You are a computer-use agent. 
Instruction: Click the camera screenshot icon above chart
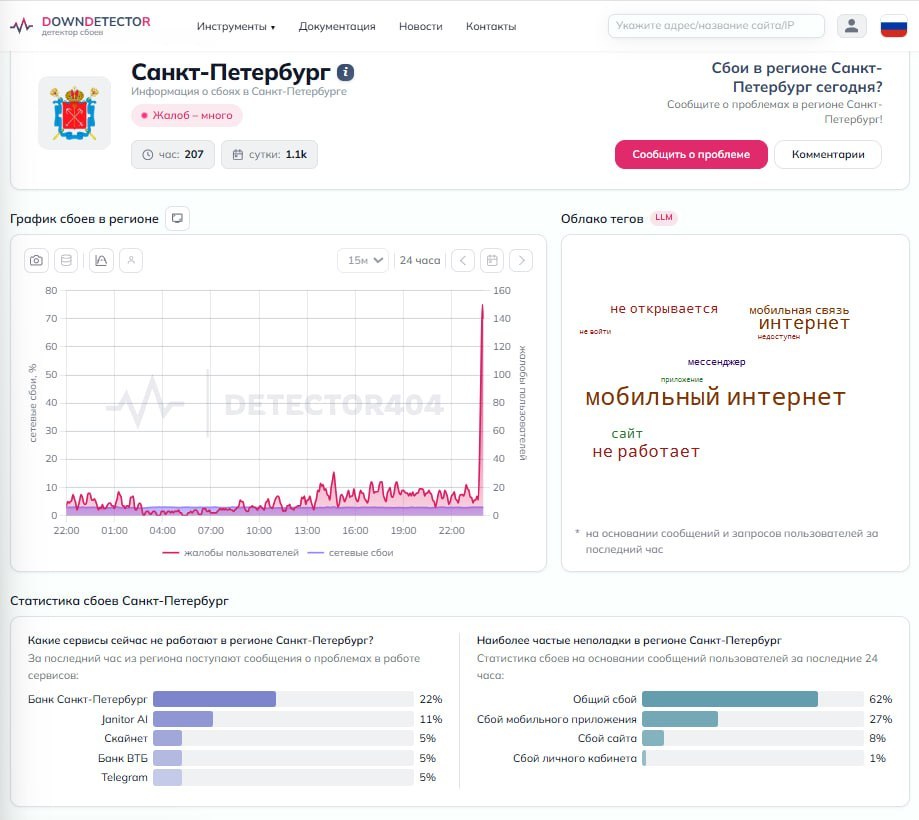point(36,260)
